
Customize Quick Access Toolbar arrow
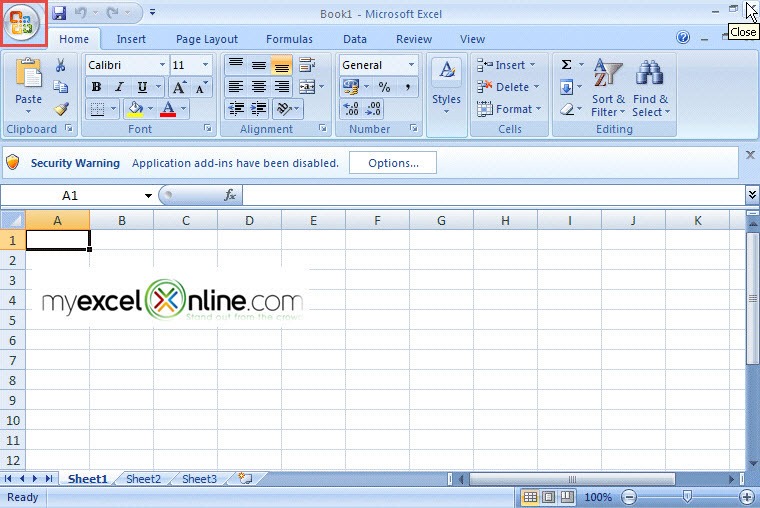pos(152,12)
